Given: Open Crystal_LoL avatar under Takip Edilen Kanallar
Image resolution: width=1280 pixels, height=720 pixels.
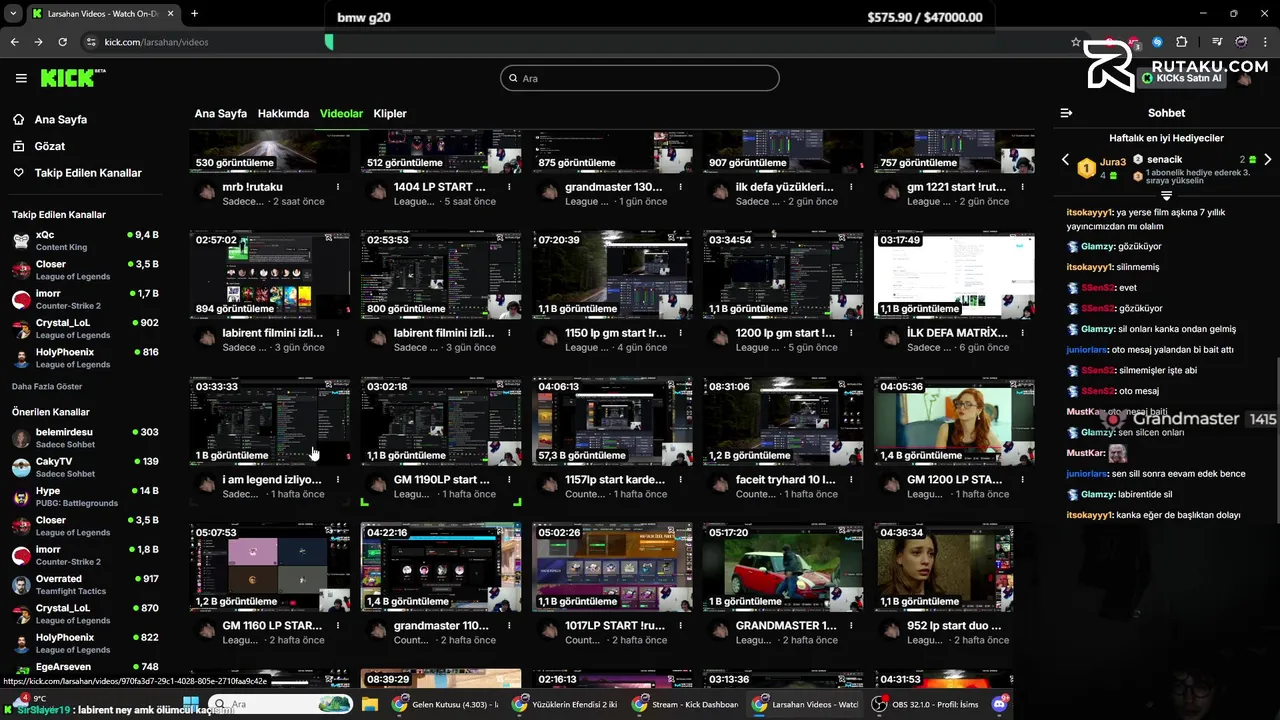Looking at the screenshot, I should [x=21, y=329].
